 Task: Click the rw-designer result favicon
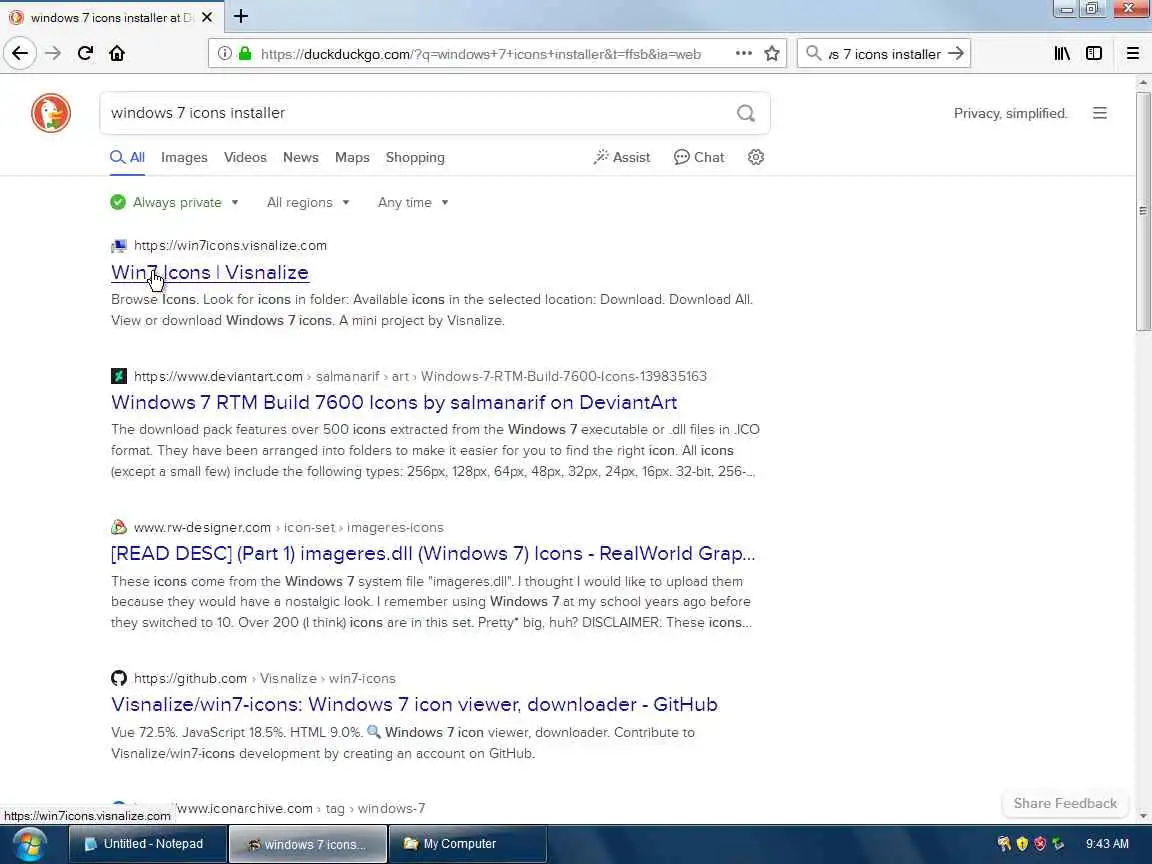(119, 528)
